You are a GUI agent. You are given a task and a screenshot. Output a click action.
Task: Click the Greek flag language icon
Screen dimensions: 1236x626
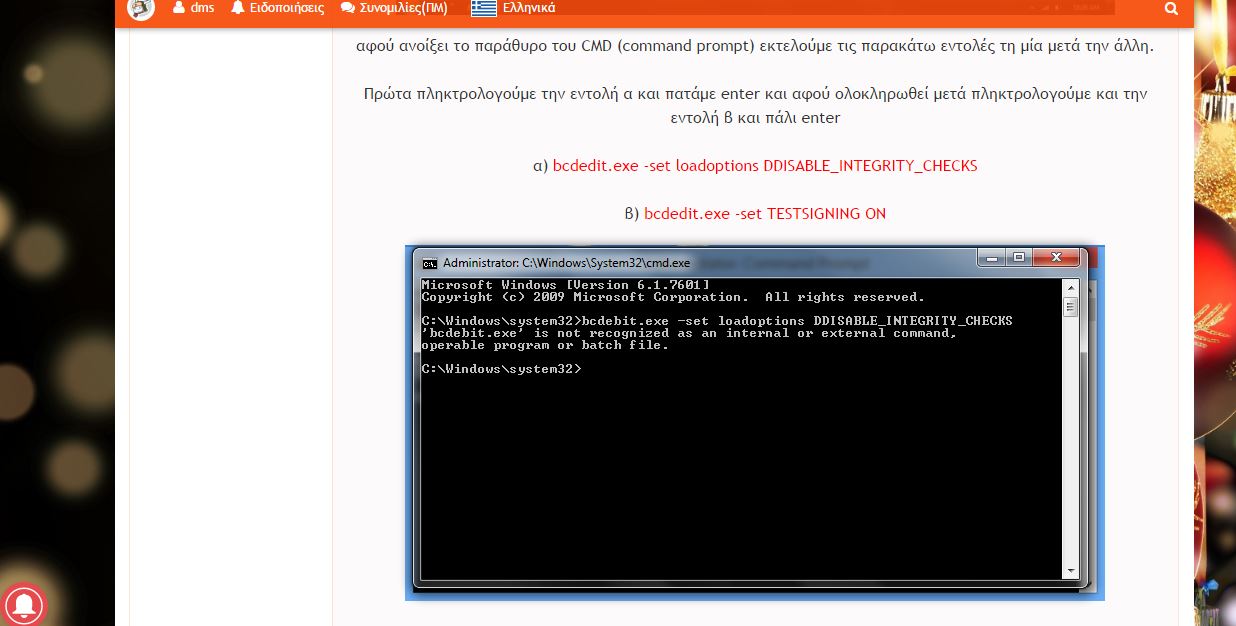tap(484, 8)
